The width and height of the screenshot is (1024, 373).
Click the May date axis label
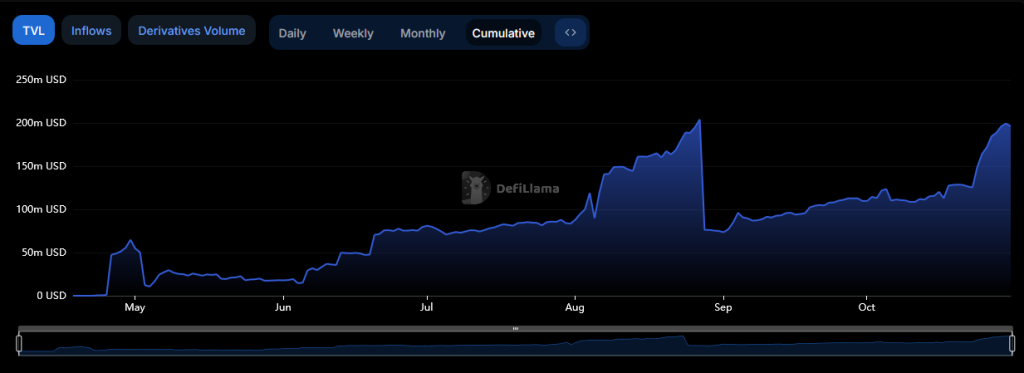[135, 307]
